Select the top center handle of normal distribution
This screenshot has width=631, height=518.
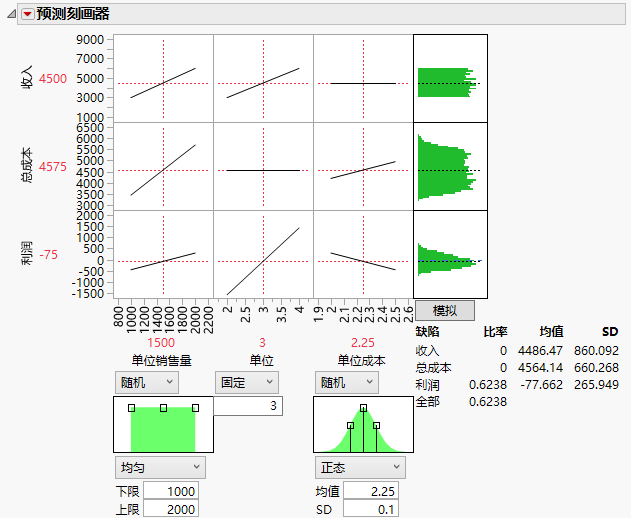click(x=363, y=408)
